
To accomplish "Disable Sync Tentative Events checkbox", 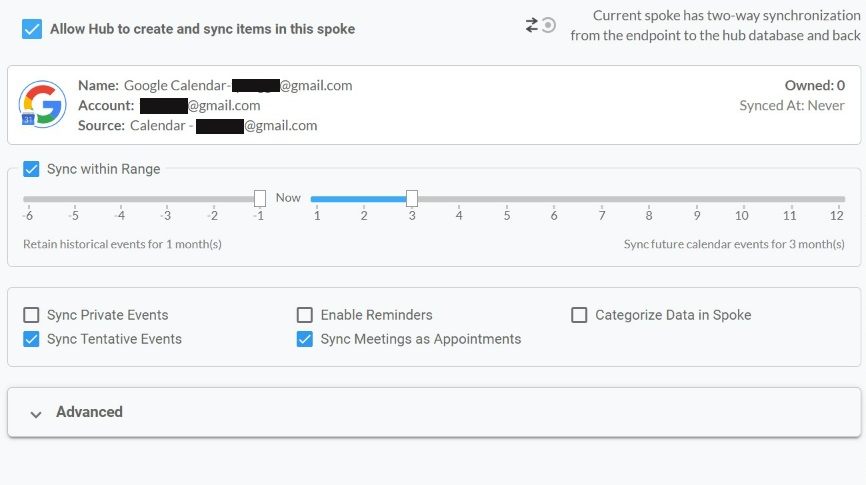I will point(31,339).
